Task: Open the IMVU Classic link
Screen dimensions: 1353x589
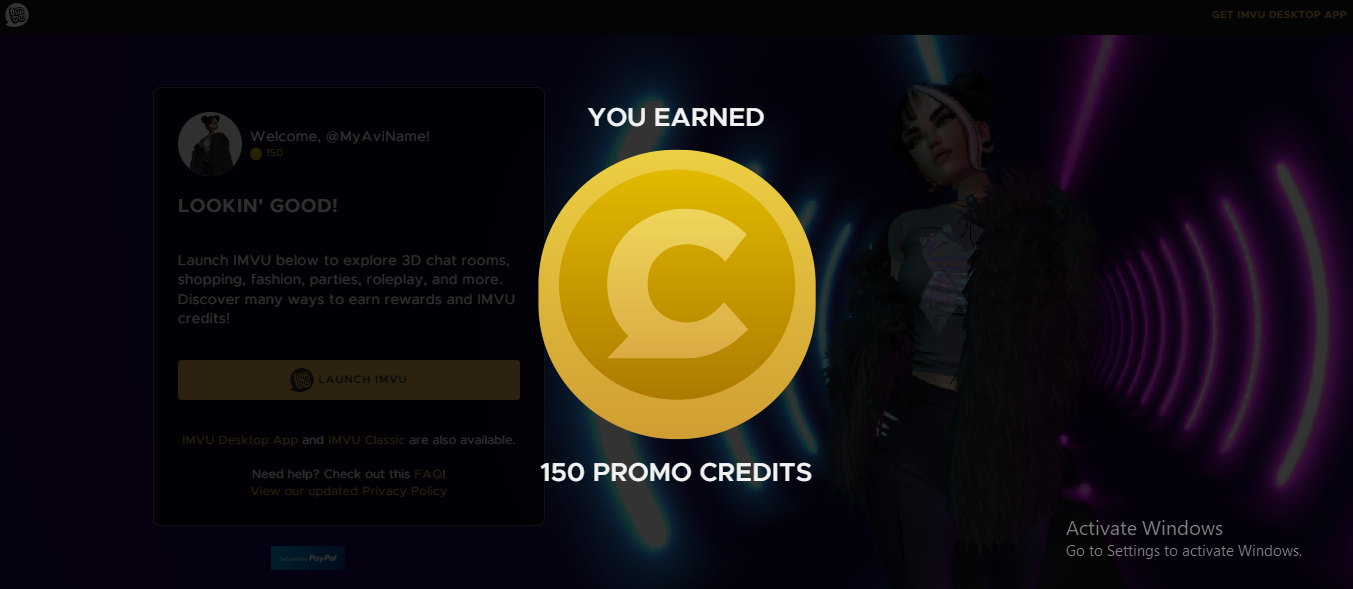Action: (x=367, y=440)
